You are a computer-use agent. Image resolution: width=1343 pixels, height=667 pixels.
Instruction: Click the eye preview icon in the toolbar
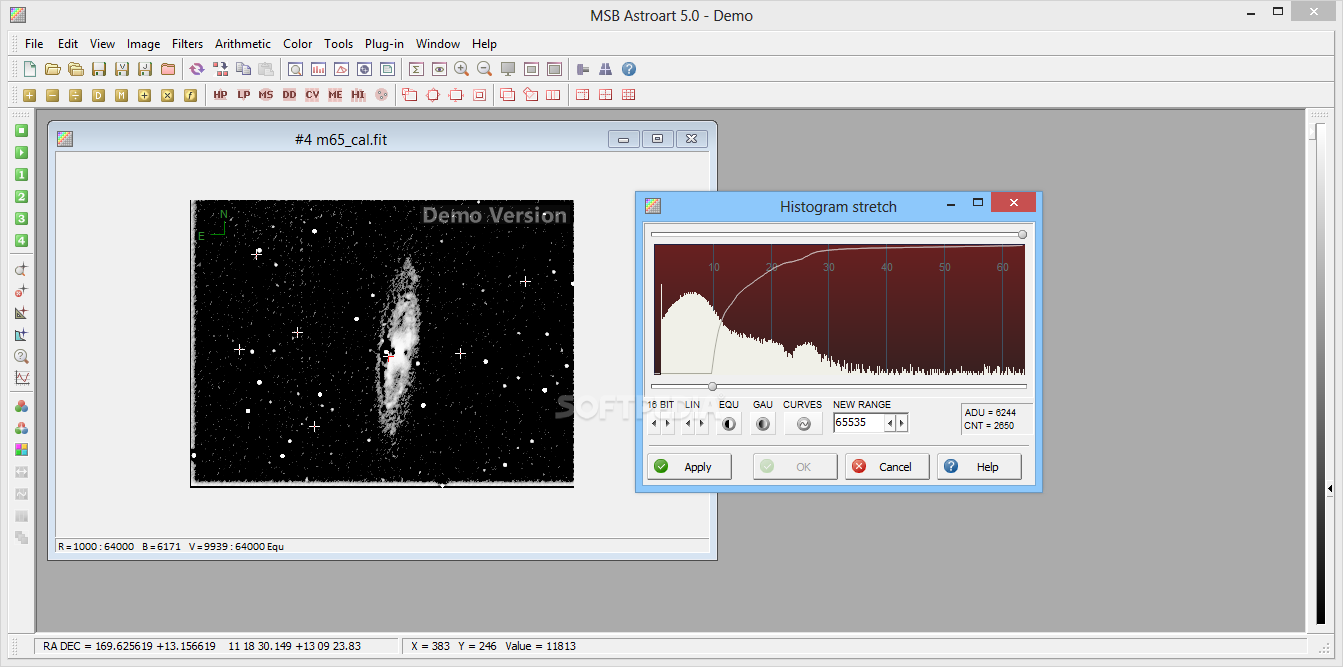(439, 69)
